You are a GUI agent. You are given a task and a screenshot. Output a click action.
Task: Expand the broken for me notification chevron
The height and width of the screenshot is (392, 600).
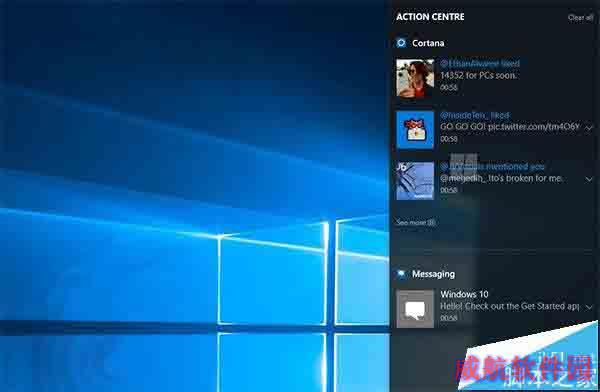589,179
